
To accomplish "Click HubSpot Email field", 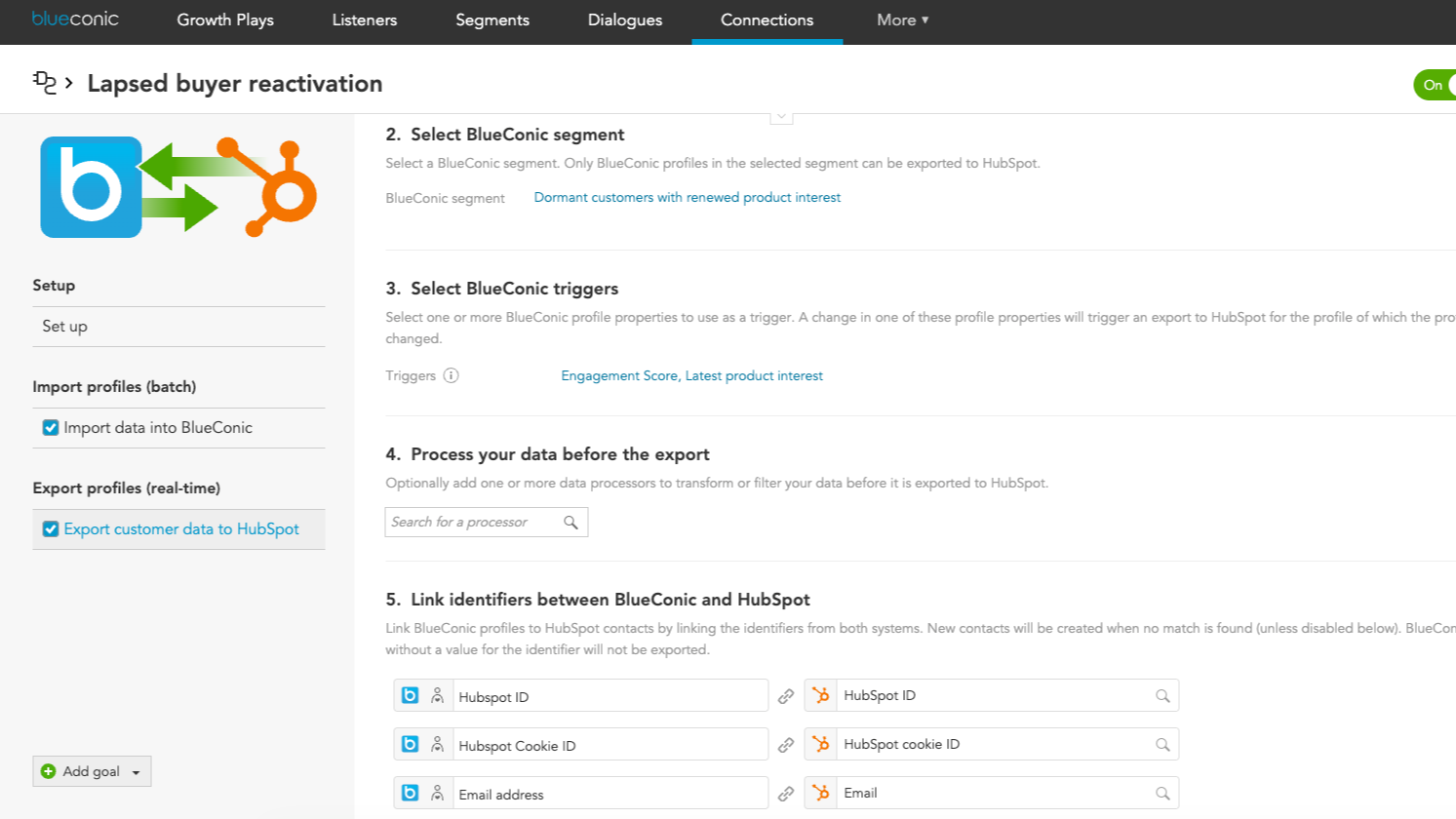I will point(1008,793).
